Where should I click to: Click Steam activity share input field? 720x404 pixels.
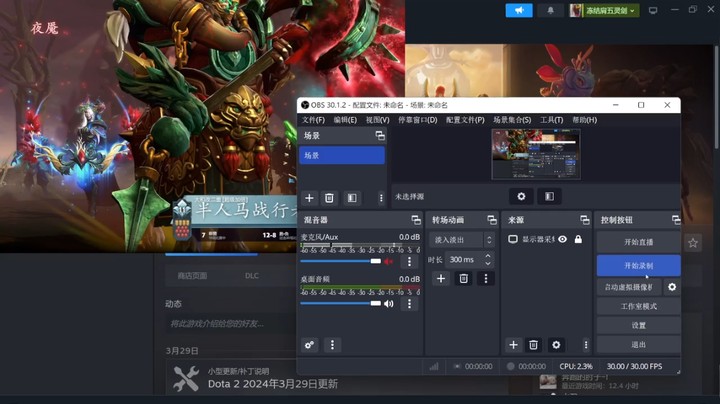[x=230, y=324]
